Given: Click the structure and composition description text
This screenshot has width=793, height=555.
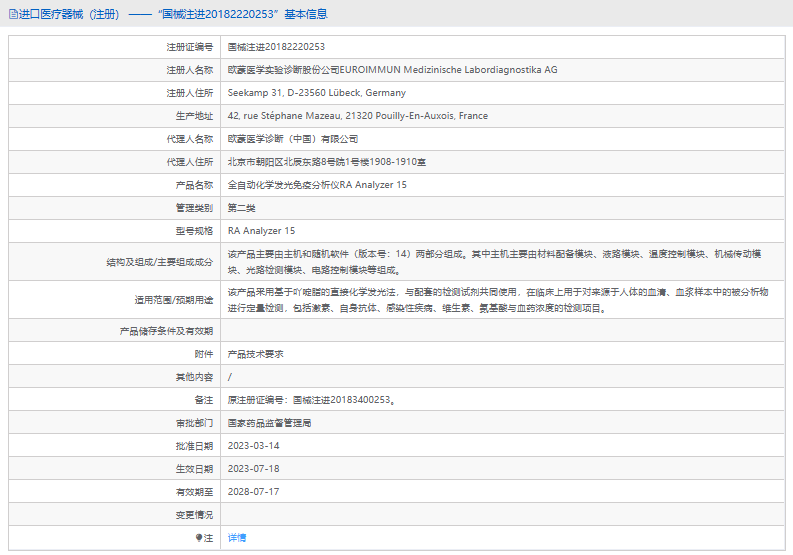Looking at the screenshot, I should pos(498,261).
